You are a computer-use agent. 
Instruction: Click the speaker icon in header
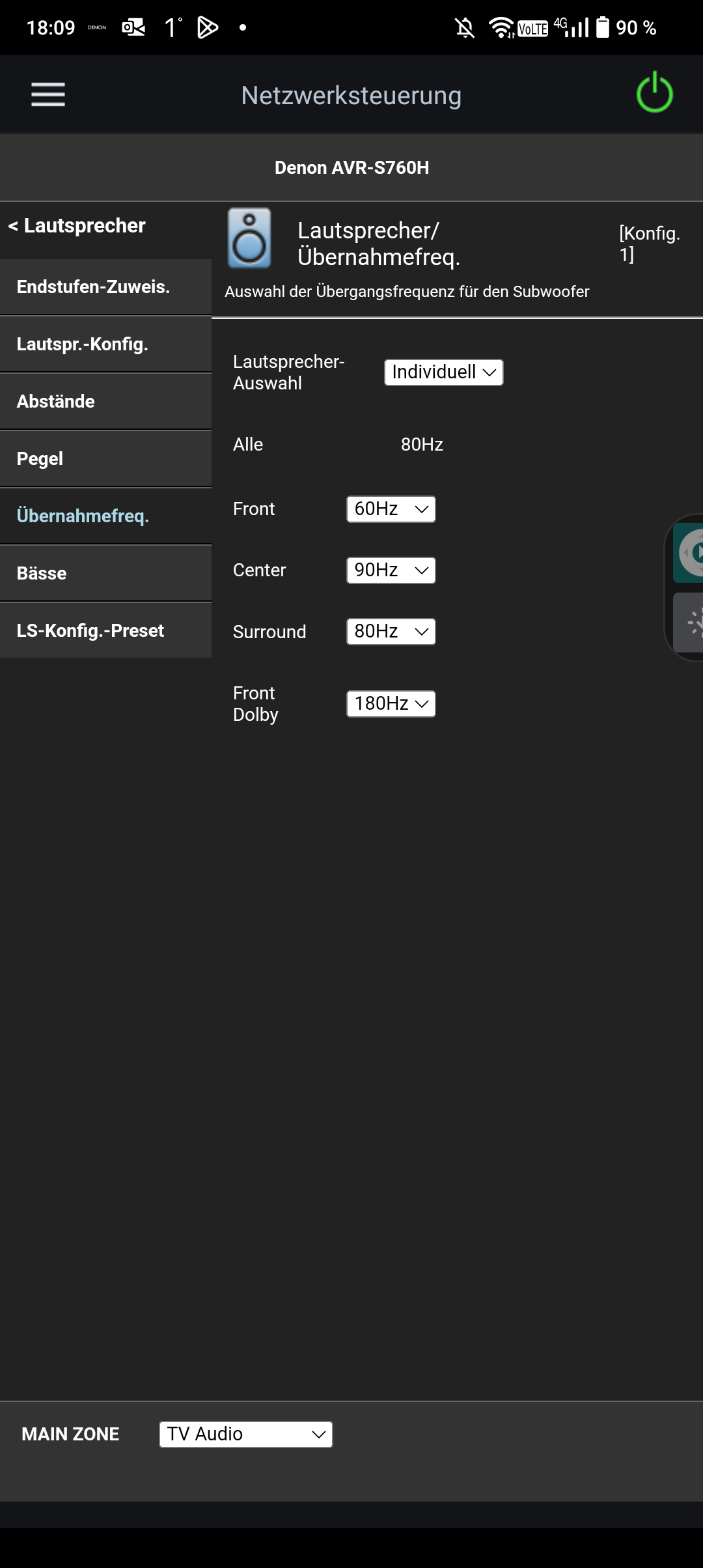coord(249,238)
